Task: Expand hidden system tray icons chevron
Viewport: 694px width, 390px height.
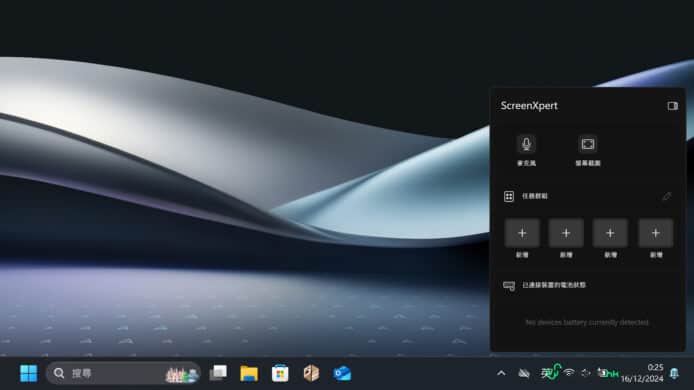Action: point(501,373)
